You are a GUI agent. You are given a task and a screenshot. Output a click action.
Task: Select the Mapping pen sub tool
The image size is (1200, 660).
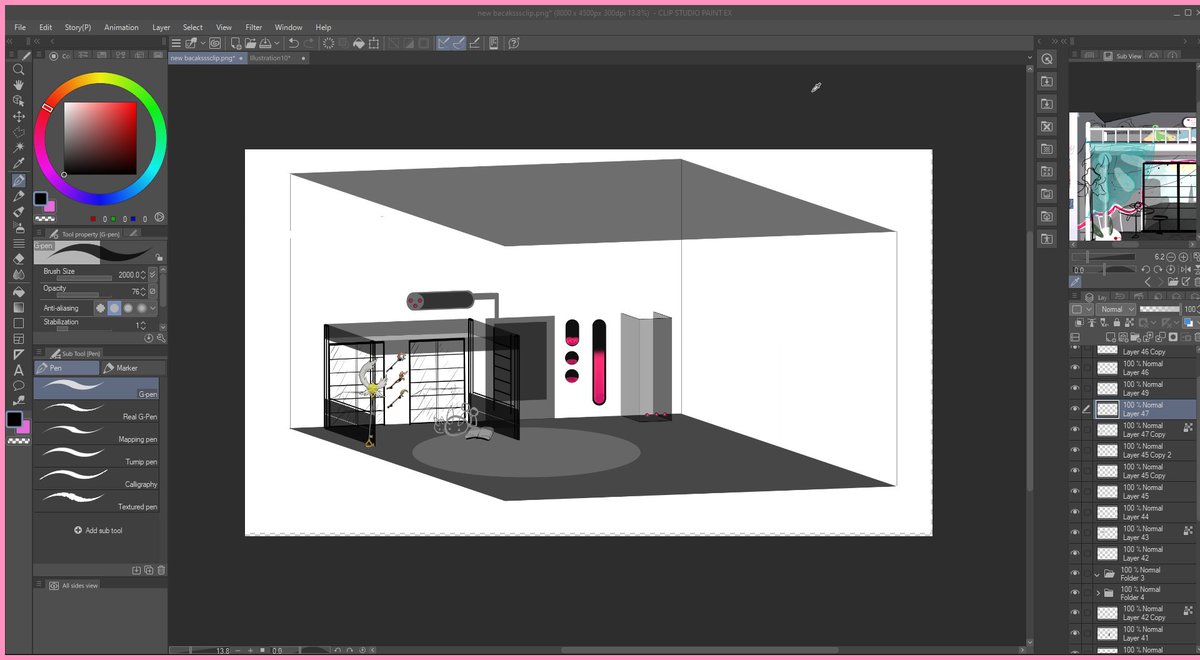[96, 433]
